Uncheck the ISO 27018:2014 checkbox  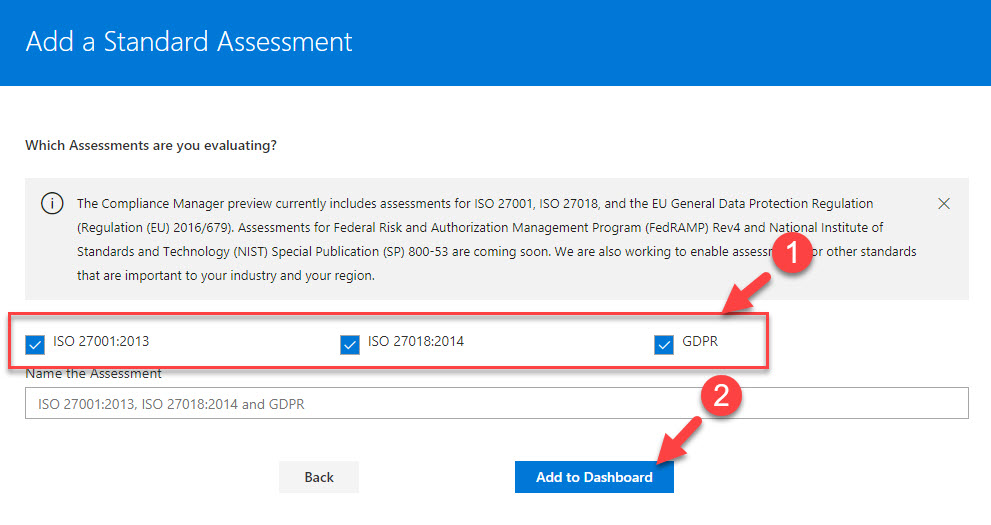tap(350, 344)
